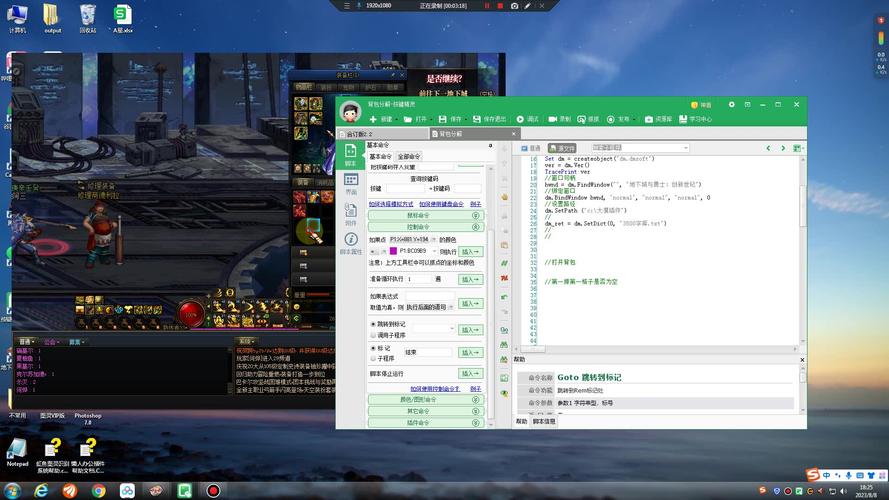Expand the 颜色/图形命令 section
The width and height of the screenshot is (889, 500).
(426, 400)
